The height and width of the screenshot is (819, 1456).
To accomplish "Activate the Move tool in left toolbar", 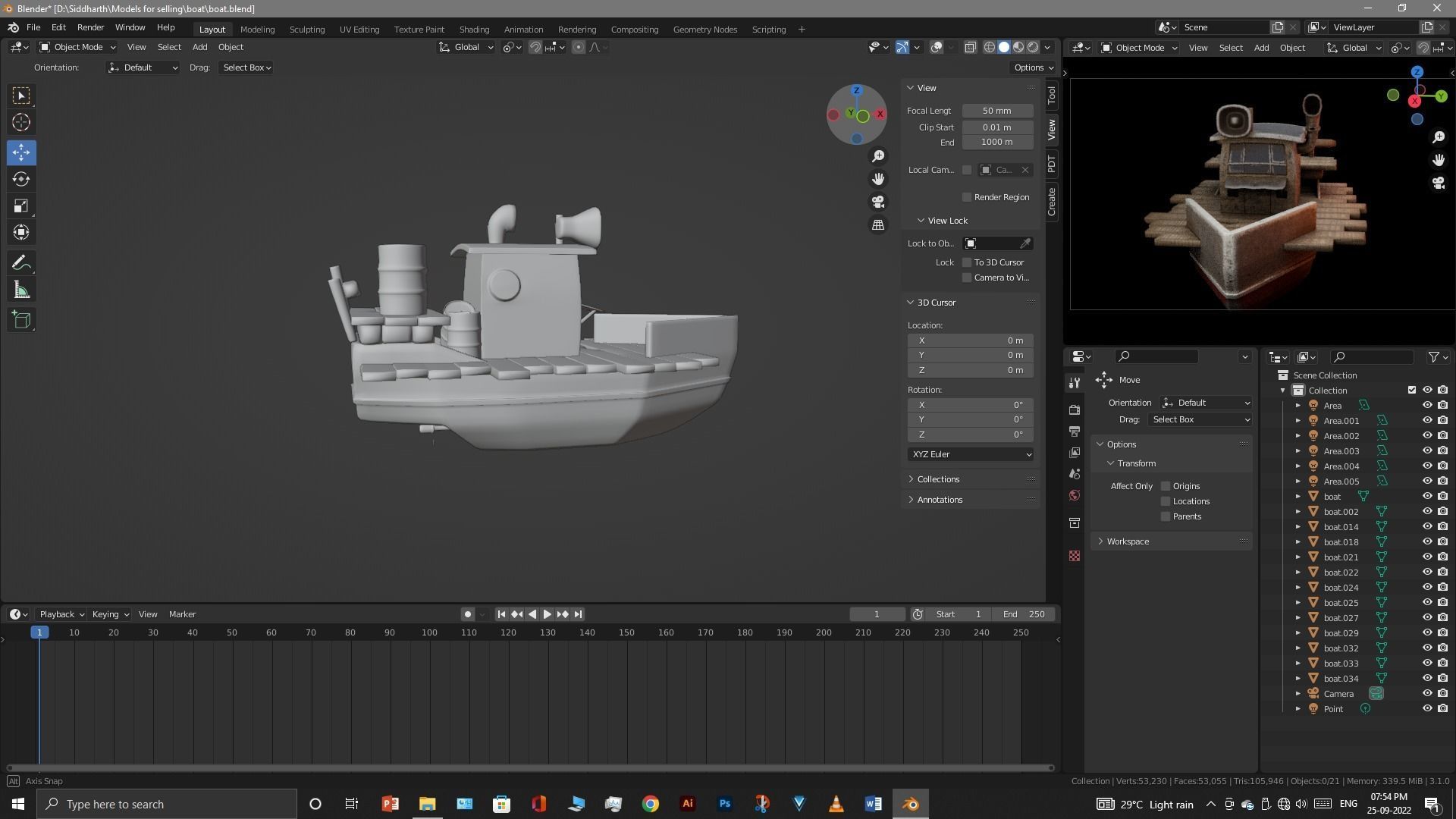I will pos(21,152).
